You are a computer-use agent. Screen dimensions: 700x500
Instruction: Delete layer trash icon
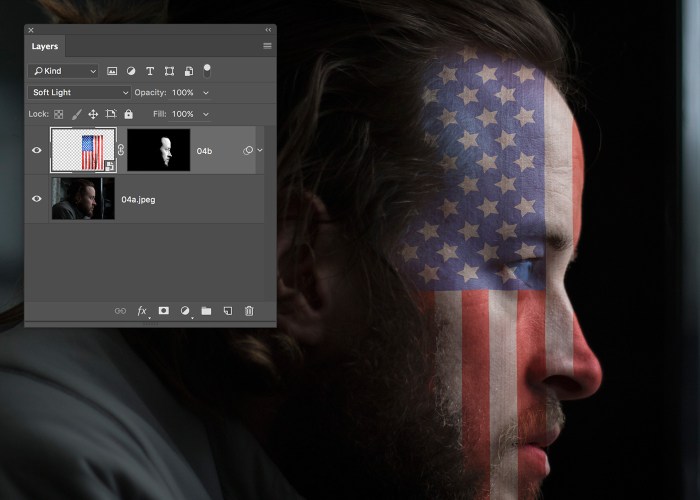coord(249,311)
